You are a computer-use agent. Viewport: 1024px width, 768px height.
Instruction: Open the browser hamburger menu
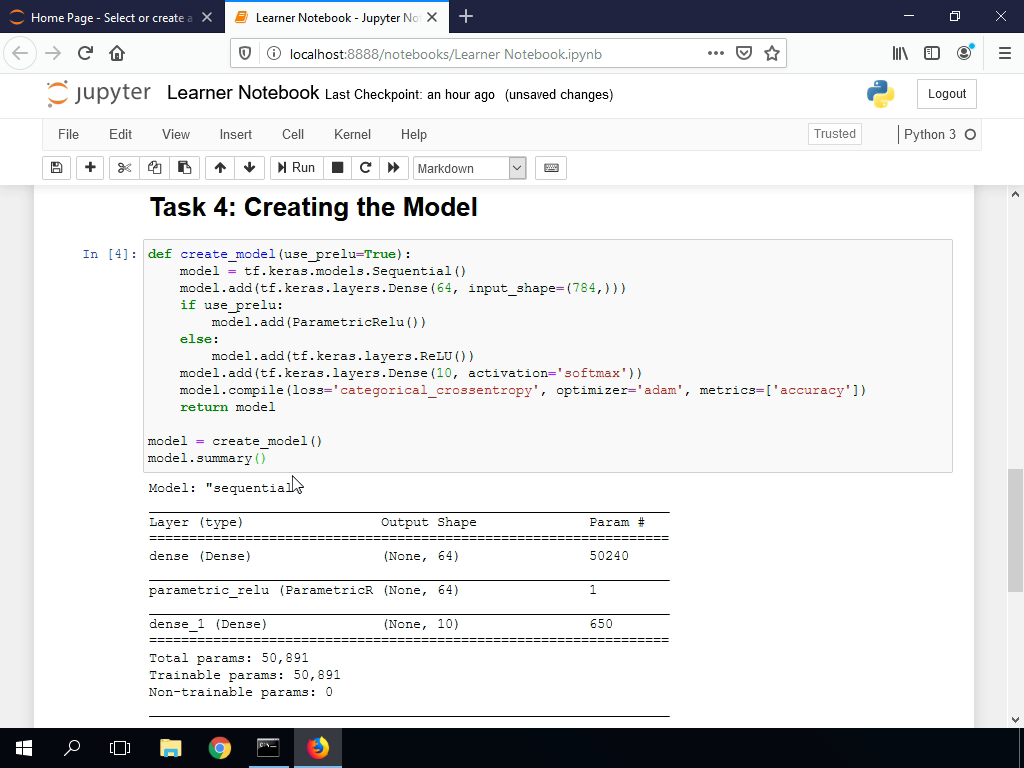[x=1003, y=53]
